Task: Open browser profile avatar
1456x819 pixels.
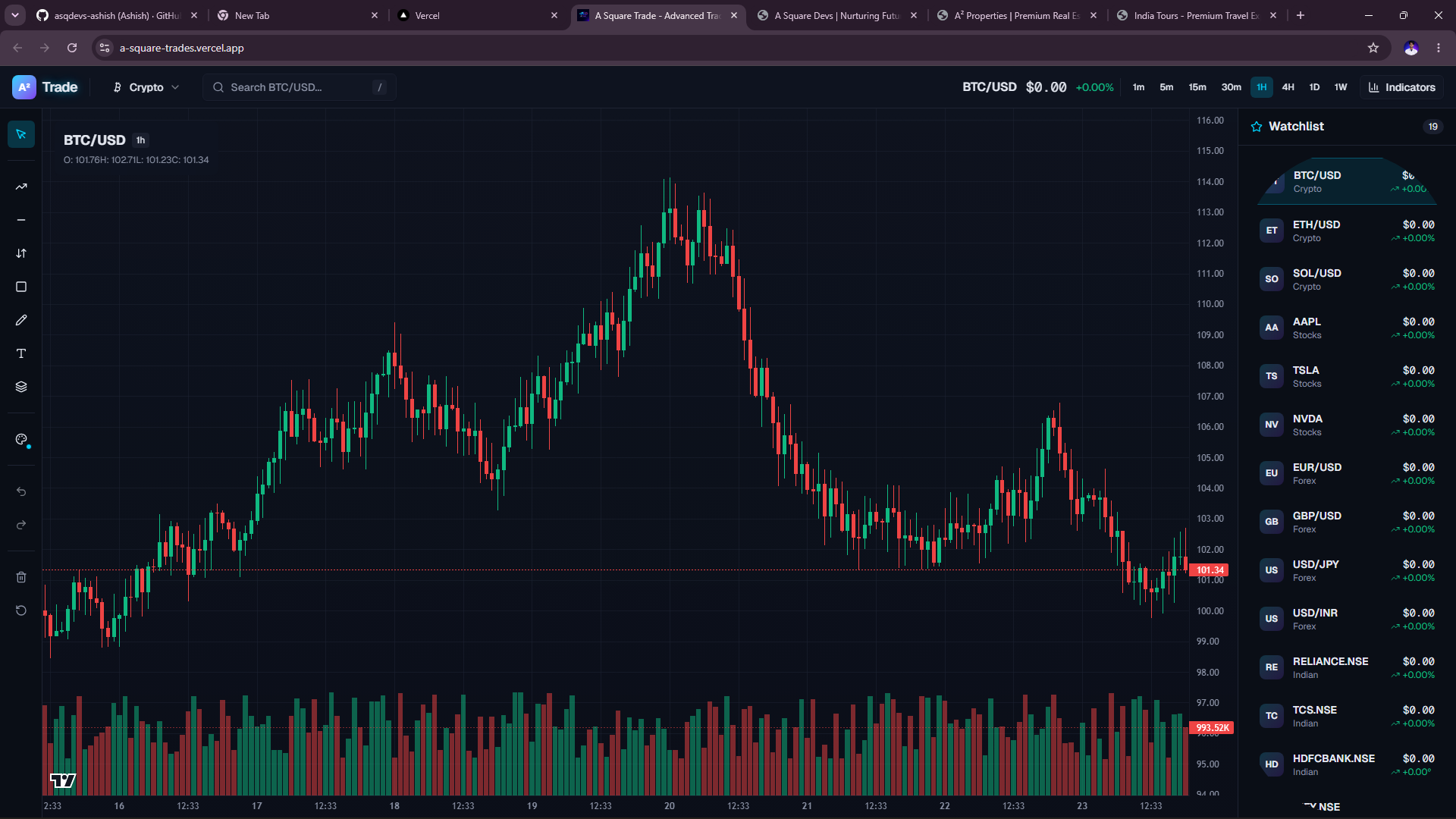Action: 1411,48
